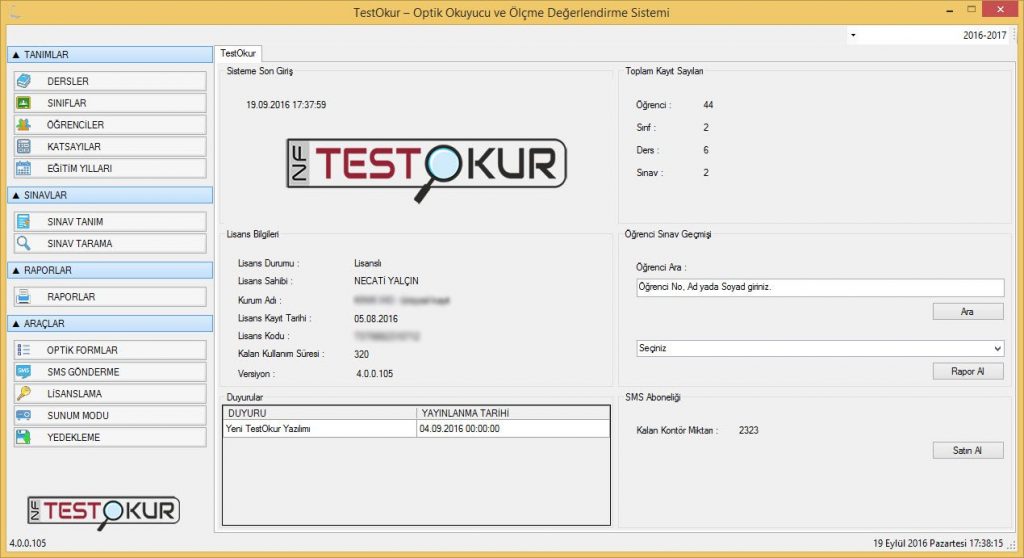Click the Lisanslı license status value
This screenshot has height=558, width=1024.
[x=367, y=263]
